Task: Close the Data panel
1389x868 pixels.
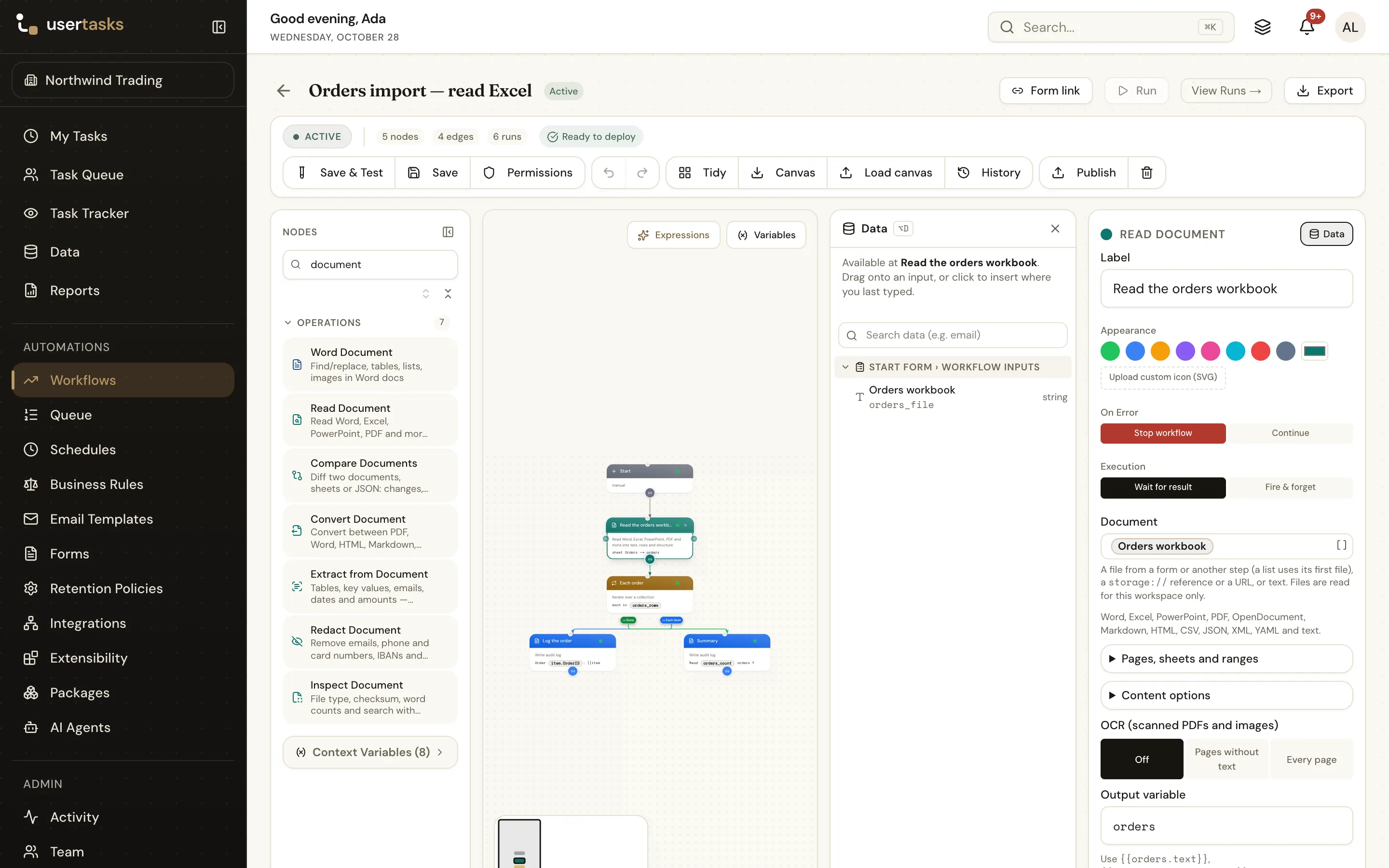Action: coord(1055,229)
